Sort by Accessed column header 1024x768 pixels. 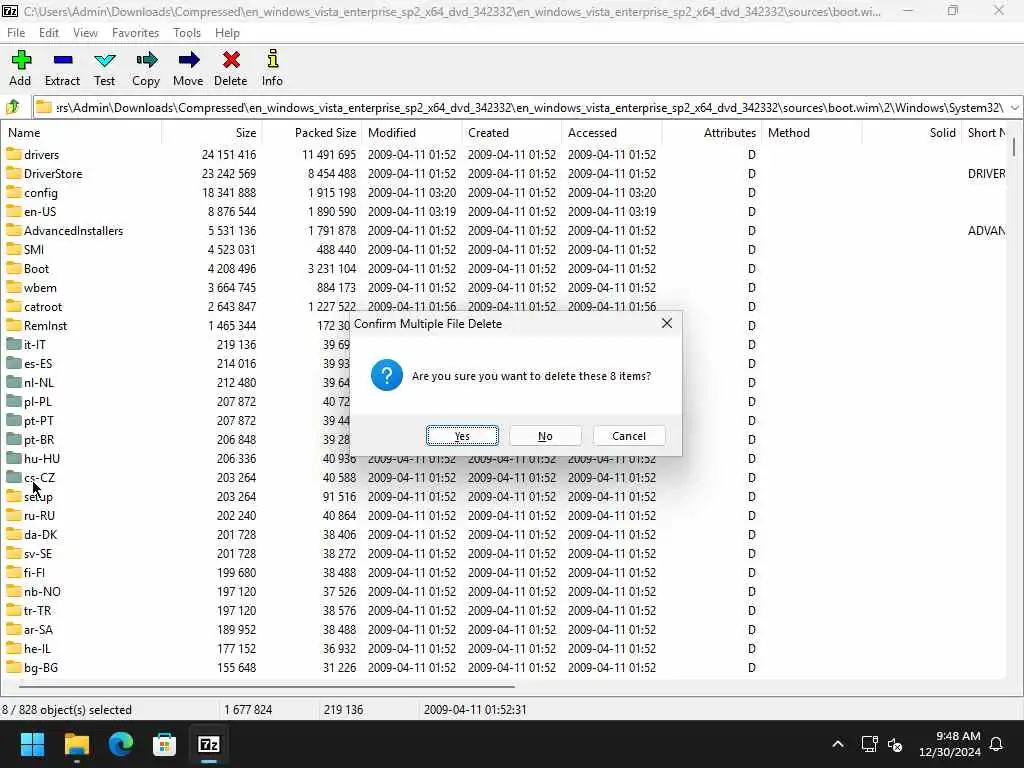(x=611, y=133)
